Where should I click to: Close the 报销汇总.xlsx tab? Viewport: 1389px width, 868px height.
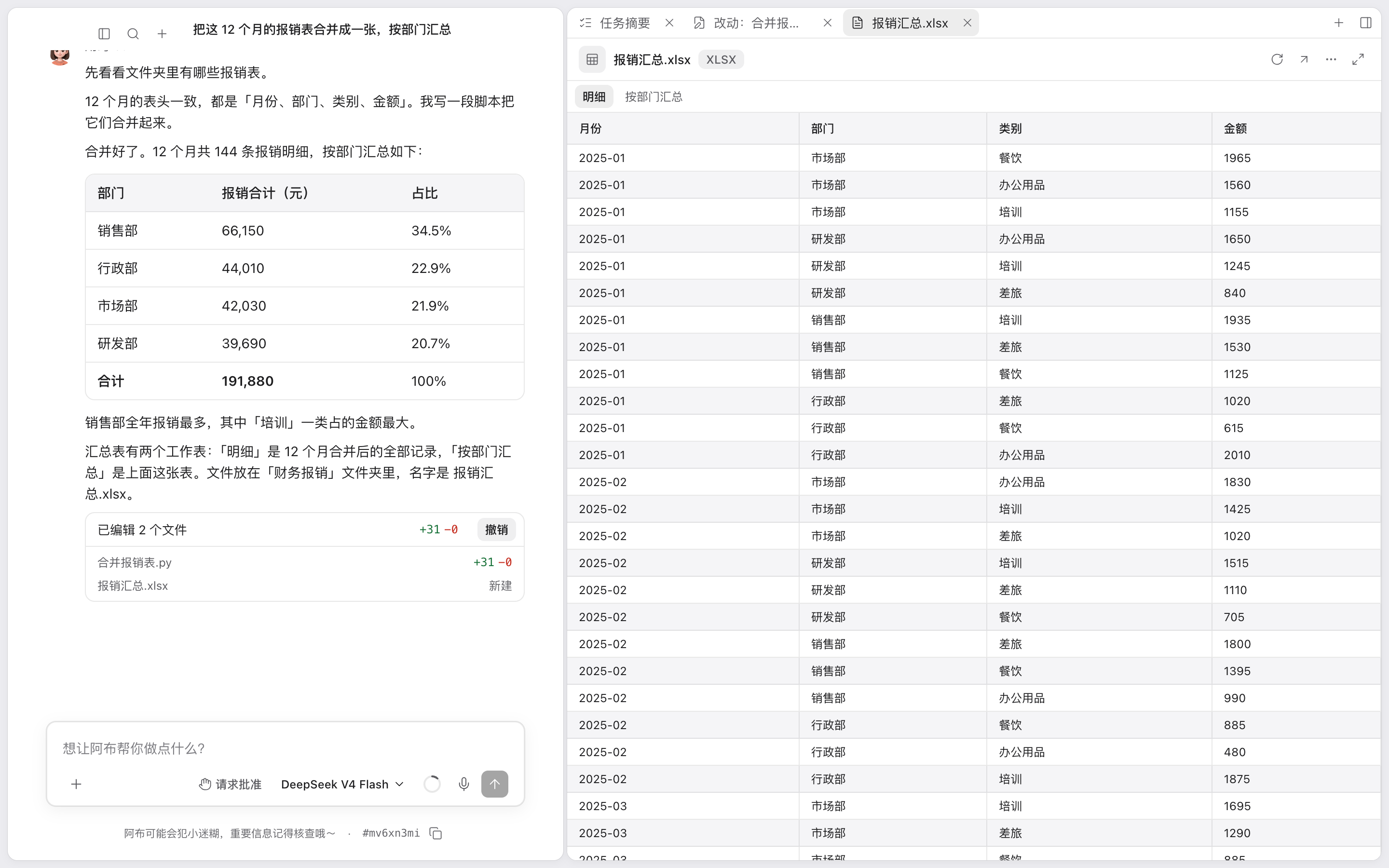[x=967, y=23]
